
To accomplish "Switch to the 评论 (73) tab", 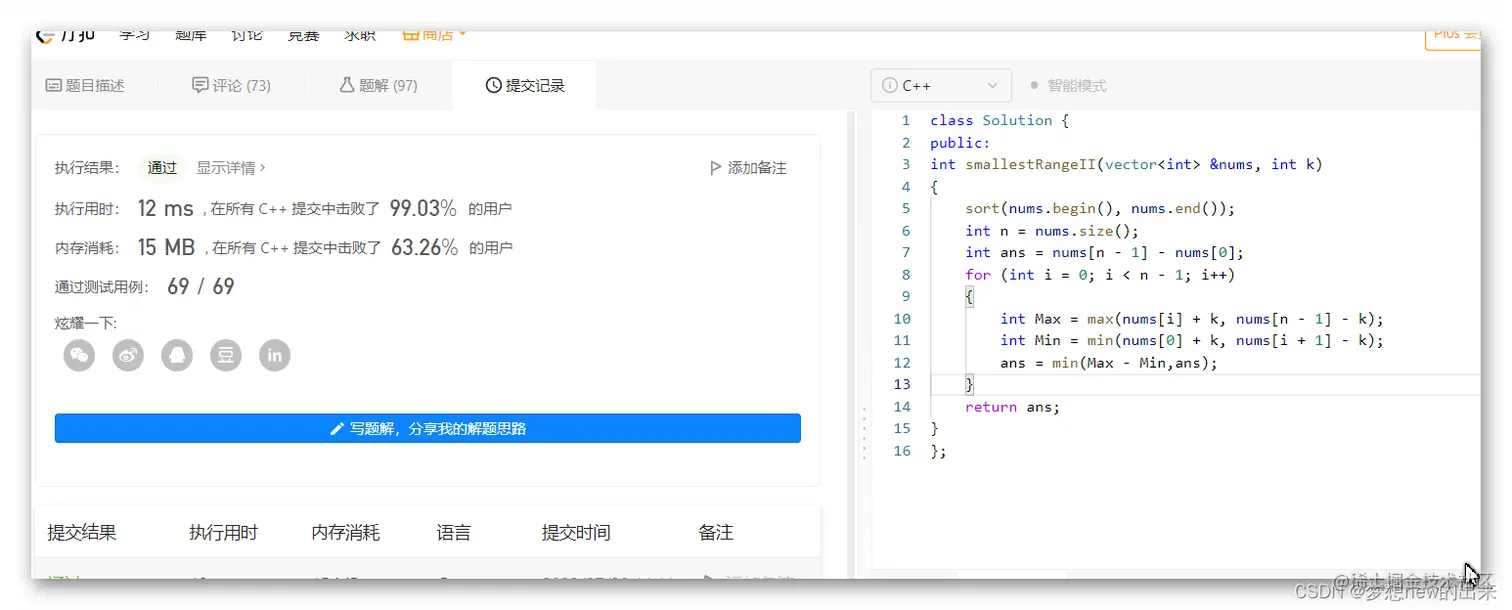I will pyautogui.click(x=231, y=85).
